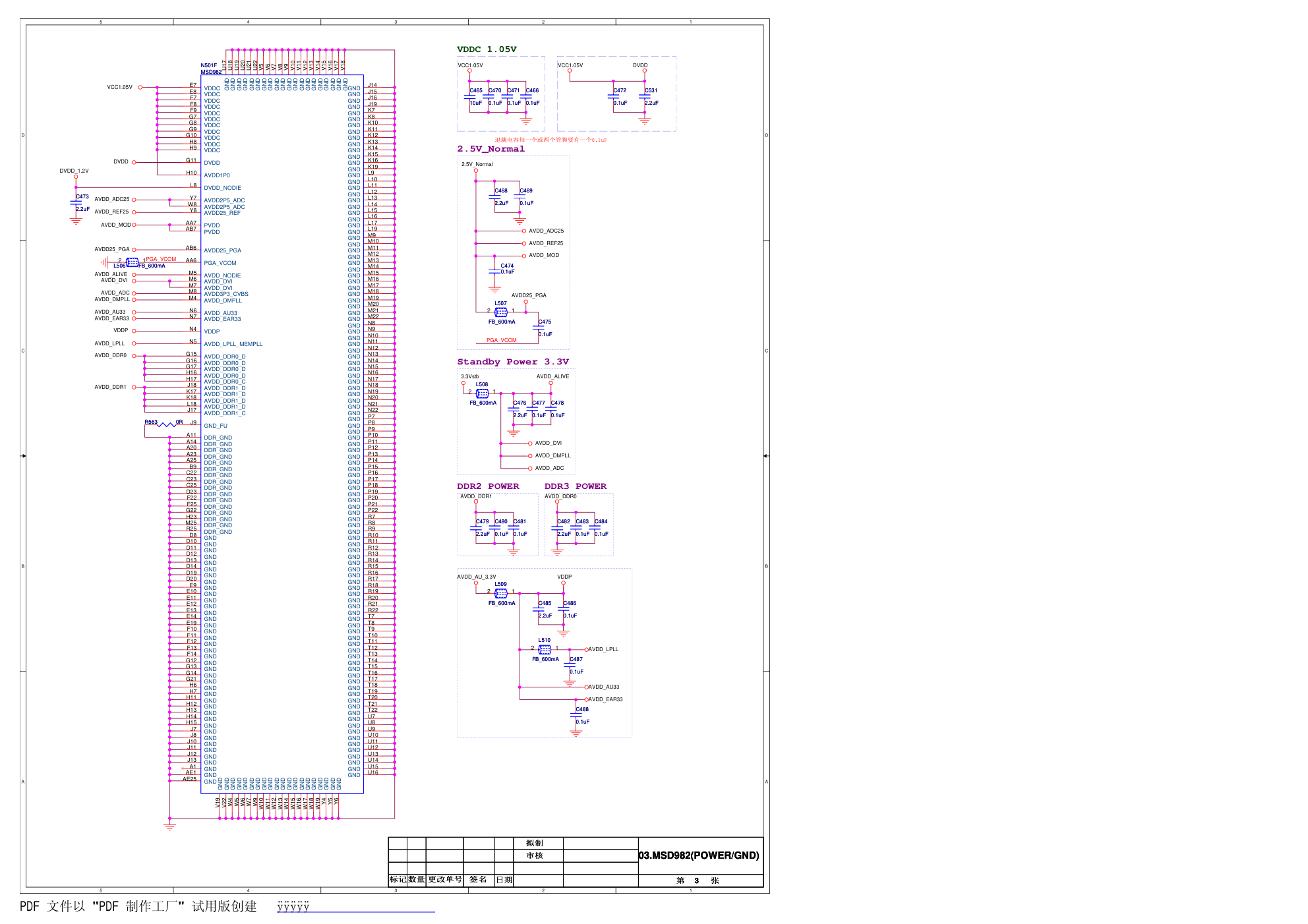Select the C469 0.1uF capacitor

tap(520, 197)
